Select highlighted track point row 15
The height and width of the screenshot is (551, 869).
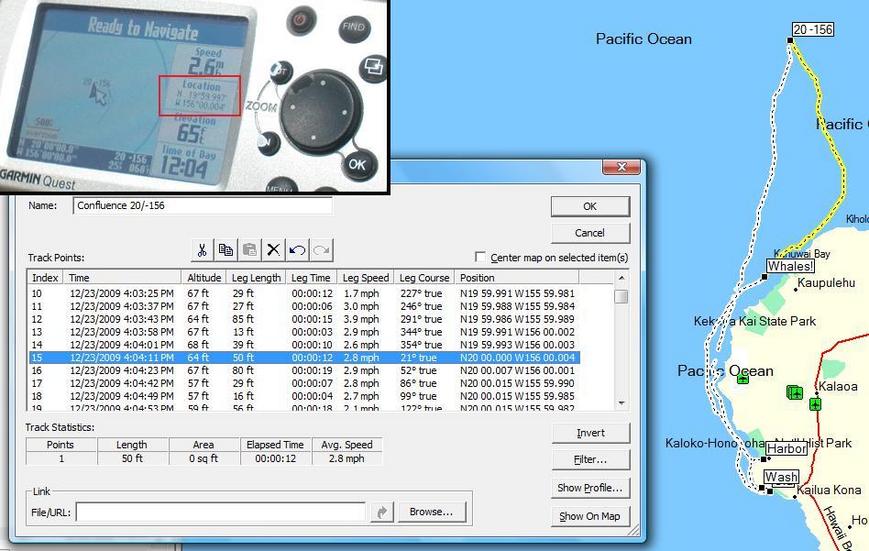(x=304, y=358)
